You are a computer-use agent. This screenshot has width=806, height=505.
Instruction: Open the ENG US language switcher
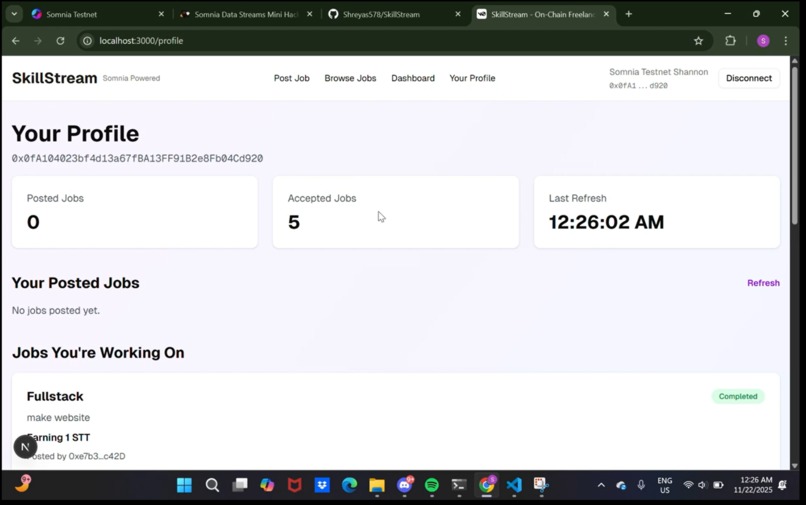click(665, 485)
